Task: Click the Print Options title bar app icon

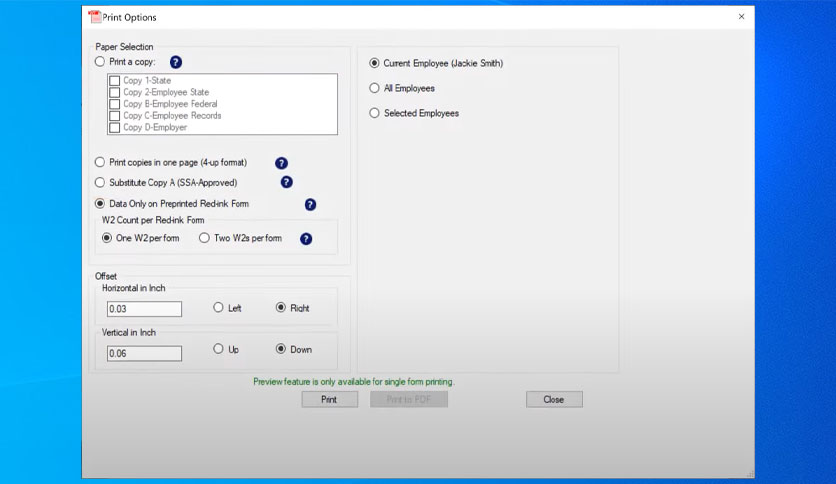Action: [95, 17]
